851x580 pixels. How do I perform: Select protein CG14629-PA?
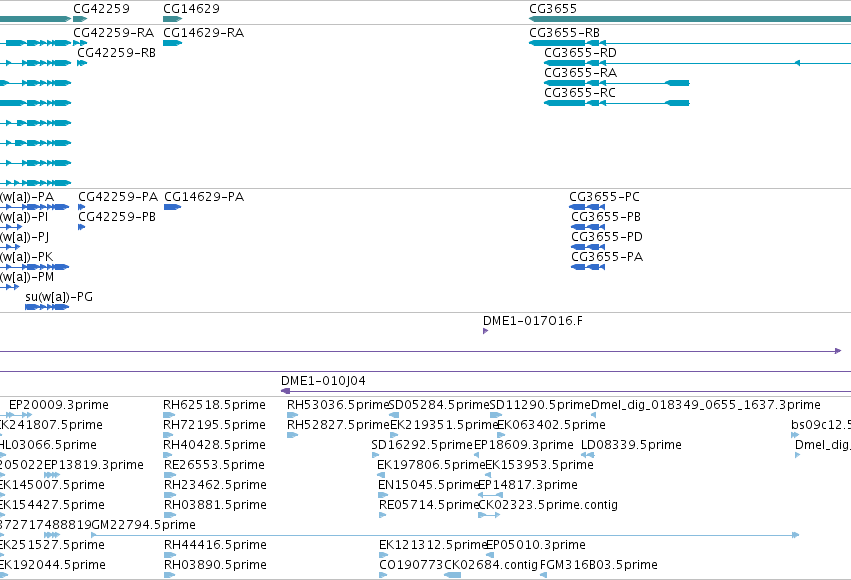coord(204,196)
